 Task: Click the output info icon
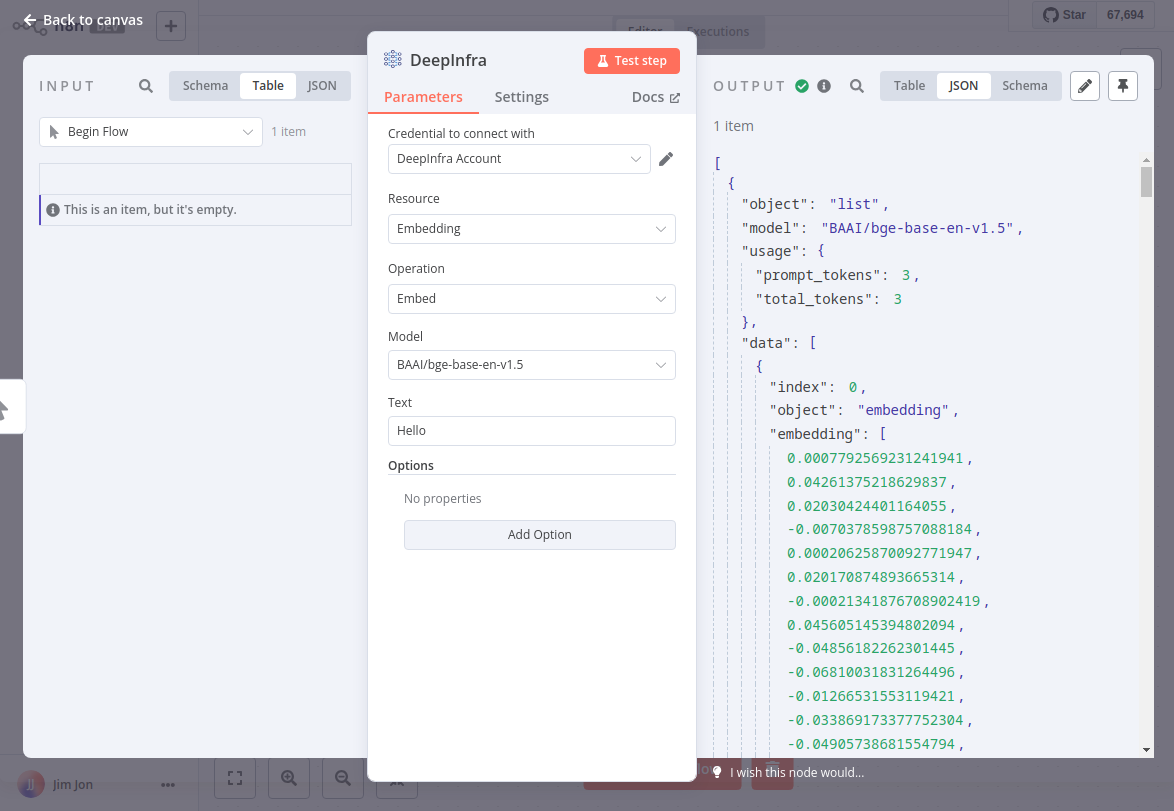[x=824, y=86]
